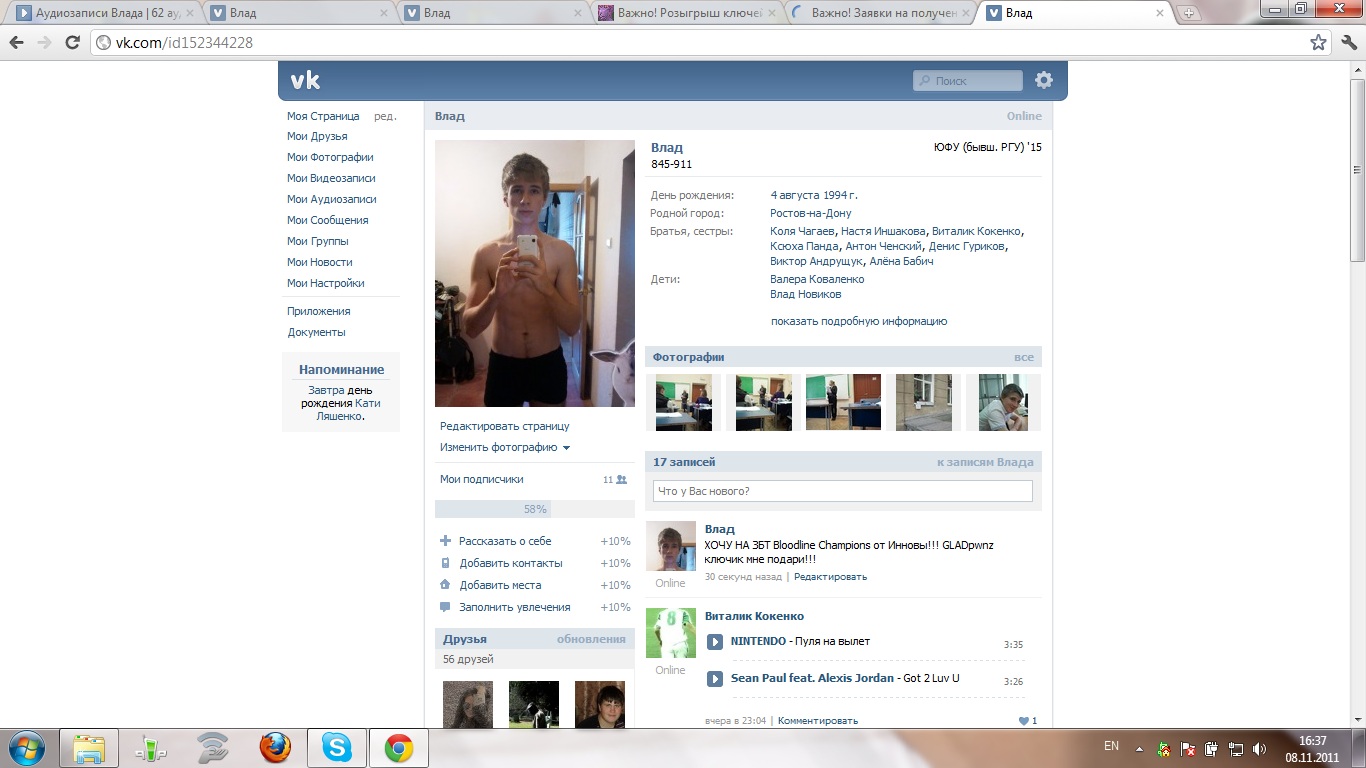
Task: Click the VK logo in header
Action: click(x=305, y=81)
